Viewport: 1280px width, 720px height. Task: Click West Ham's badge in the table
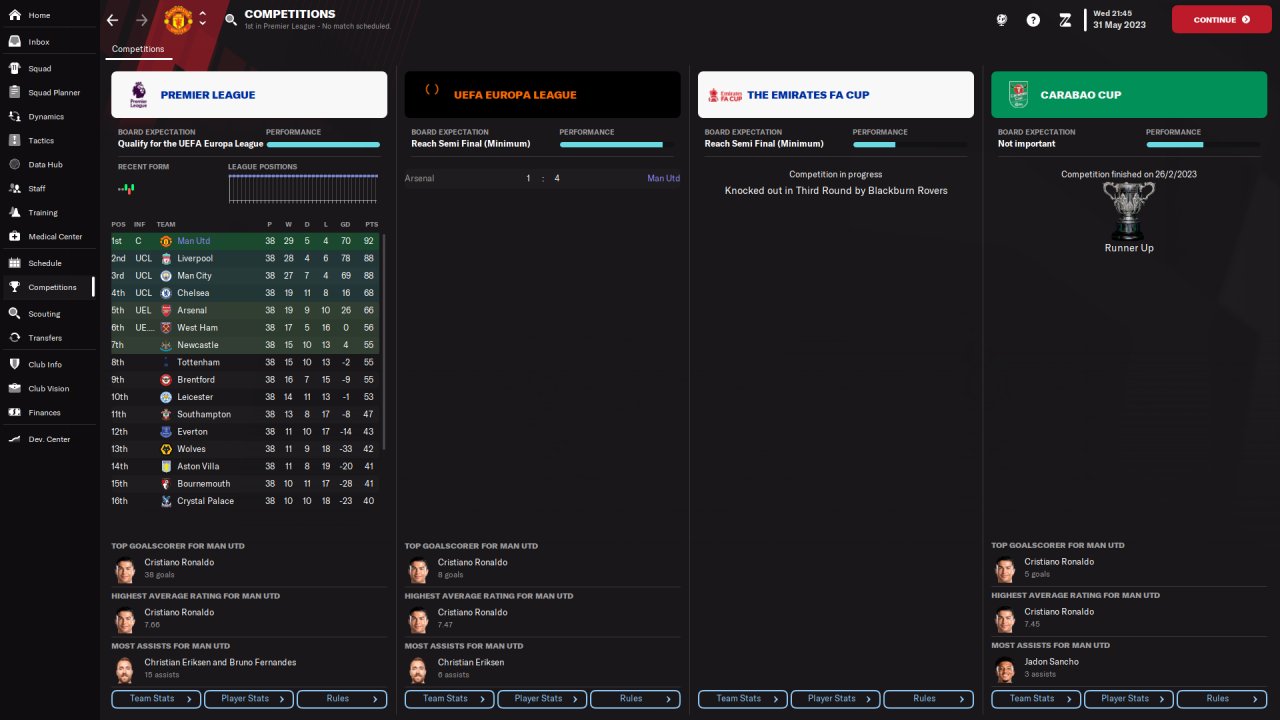166,328
